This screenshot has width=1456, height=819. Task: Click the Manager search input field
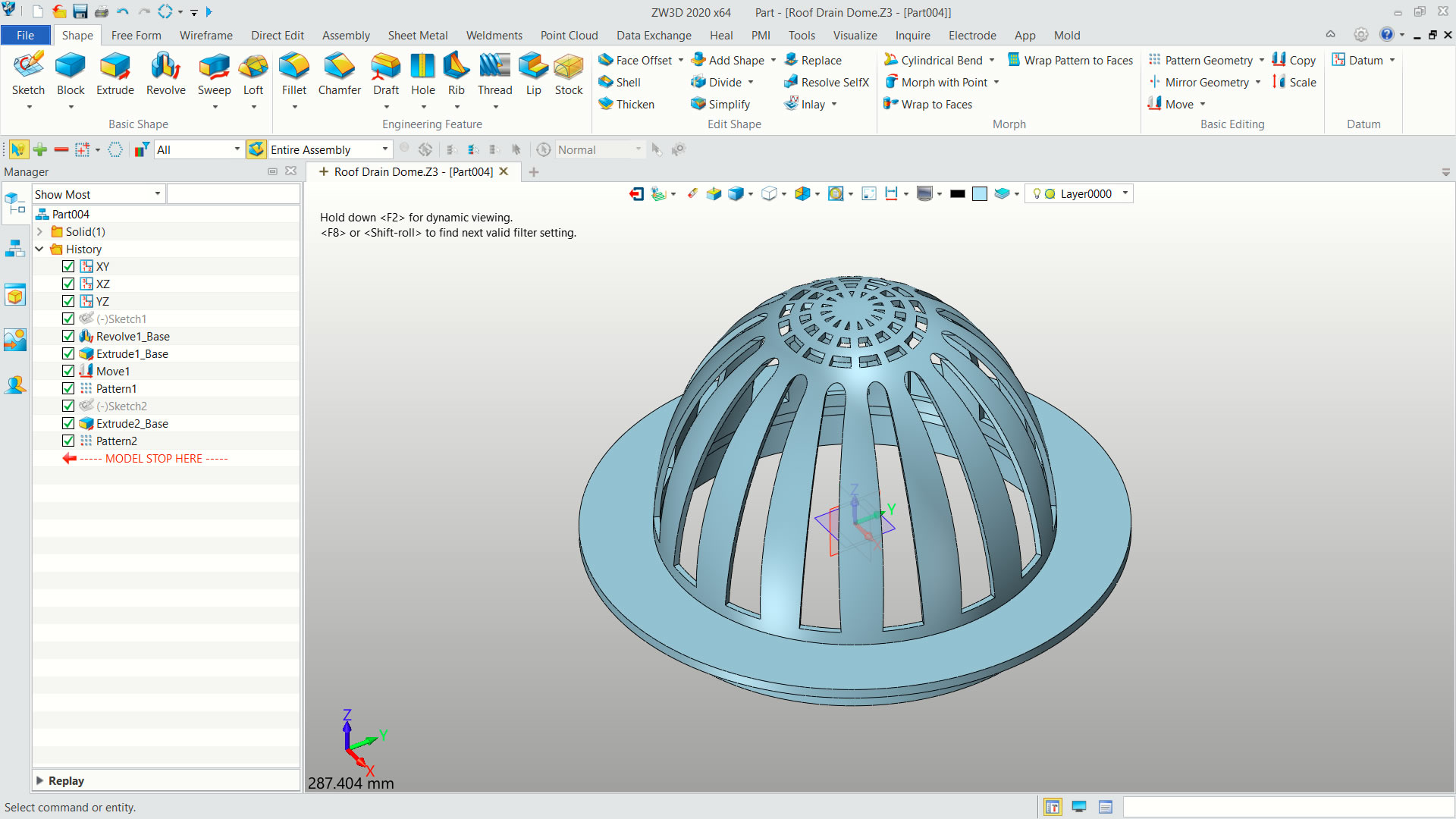click(233, 195)
